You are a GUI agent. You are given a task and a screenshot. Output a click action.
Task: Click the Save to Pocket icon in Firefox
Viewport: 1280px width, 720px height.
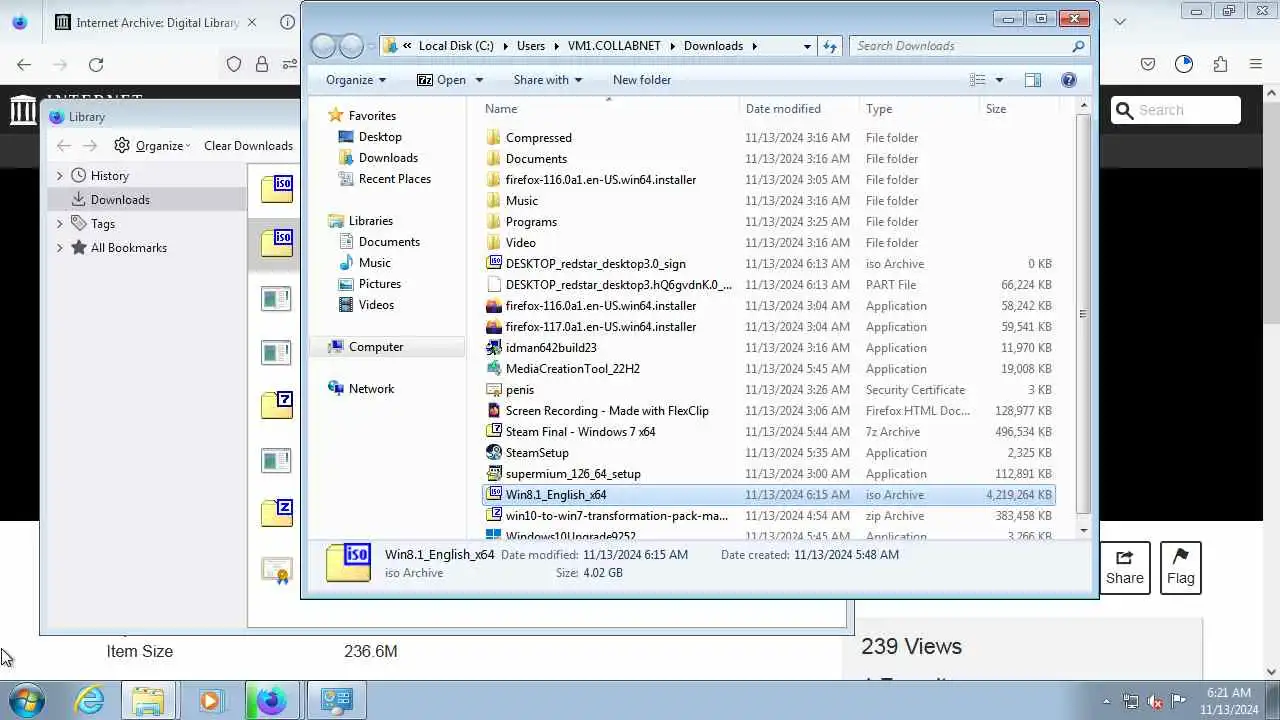1148,64
